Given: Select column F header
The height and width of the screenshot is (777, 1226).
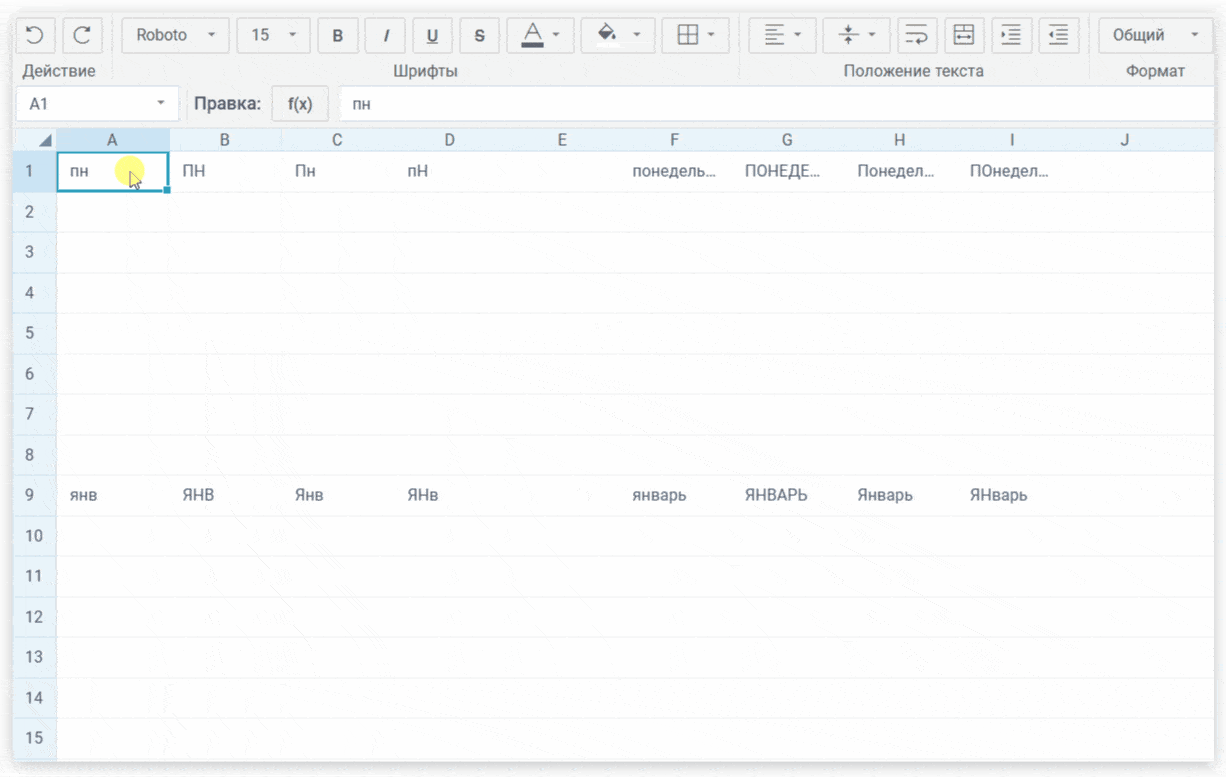Looking at the screenshot, I should pyautogui.click(x=674, y=140).
